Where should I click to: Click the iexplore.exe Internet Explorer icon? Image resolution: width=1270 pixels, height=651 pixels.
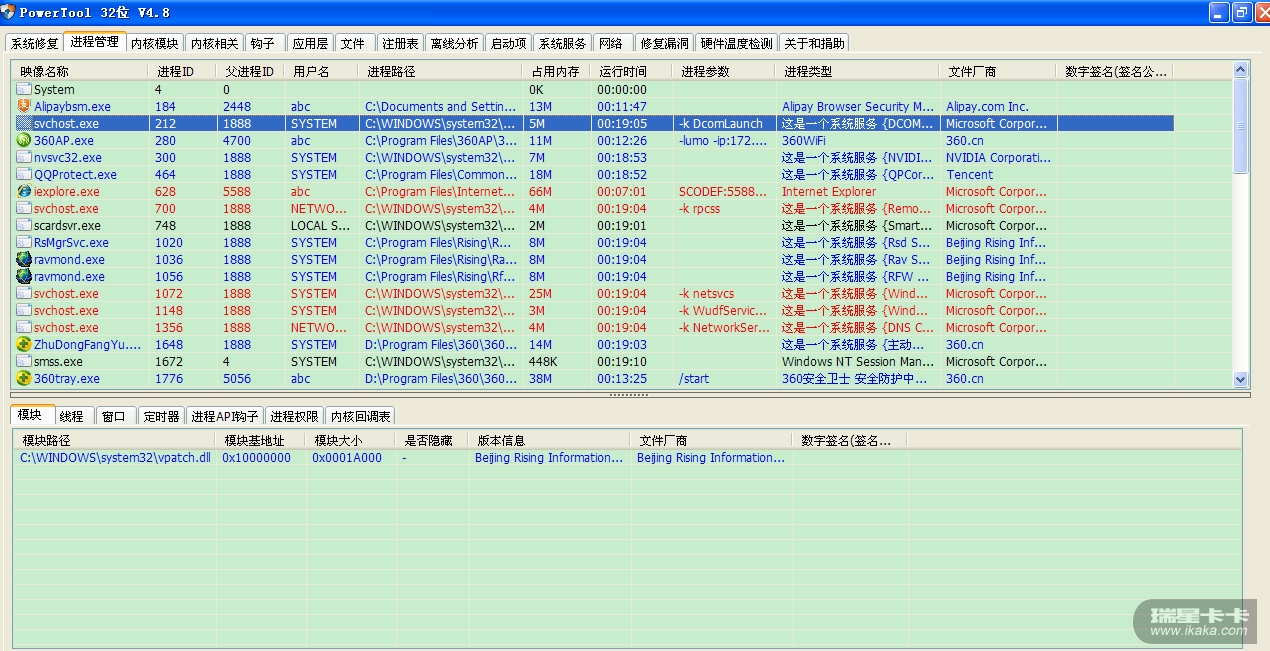[x=24, y=192]
